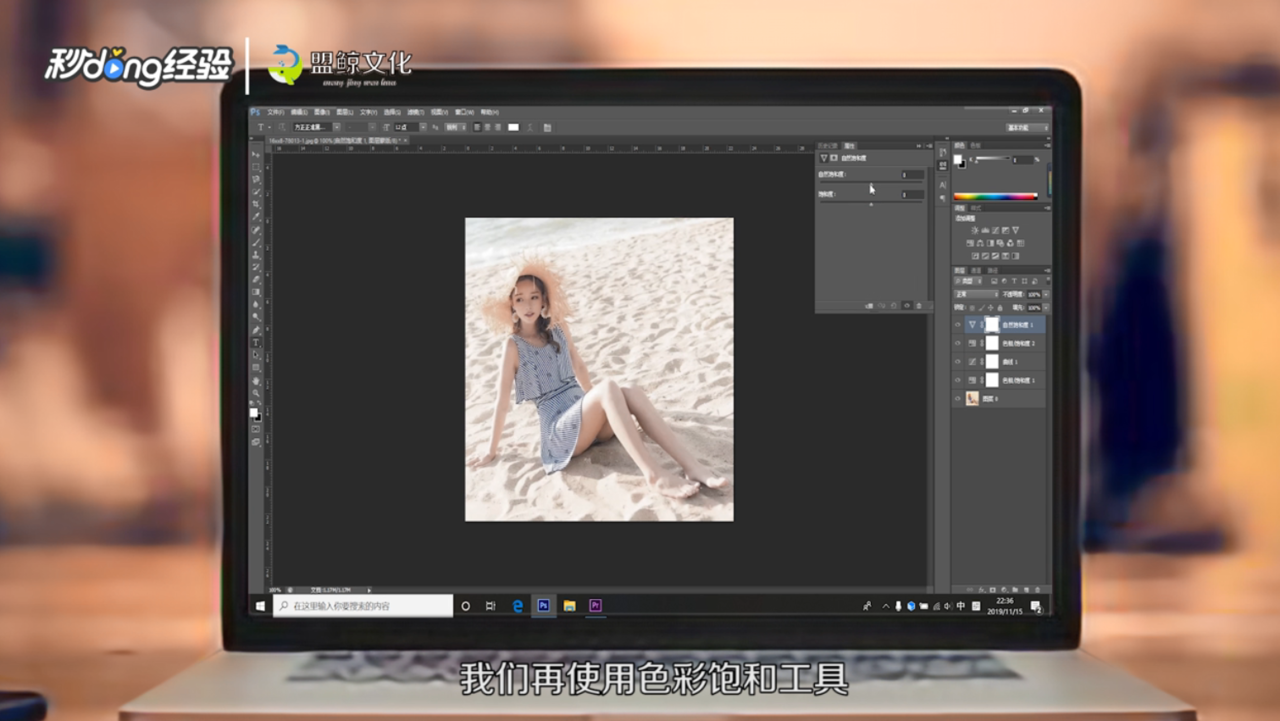
Task: Select the 图层 0 layer thumbnail
Action: click(x=972, y=398)
